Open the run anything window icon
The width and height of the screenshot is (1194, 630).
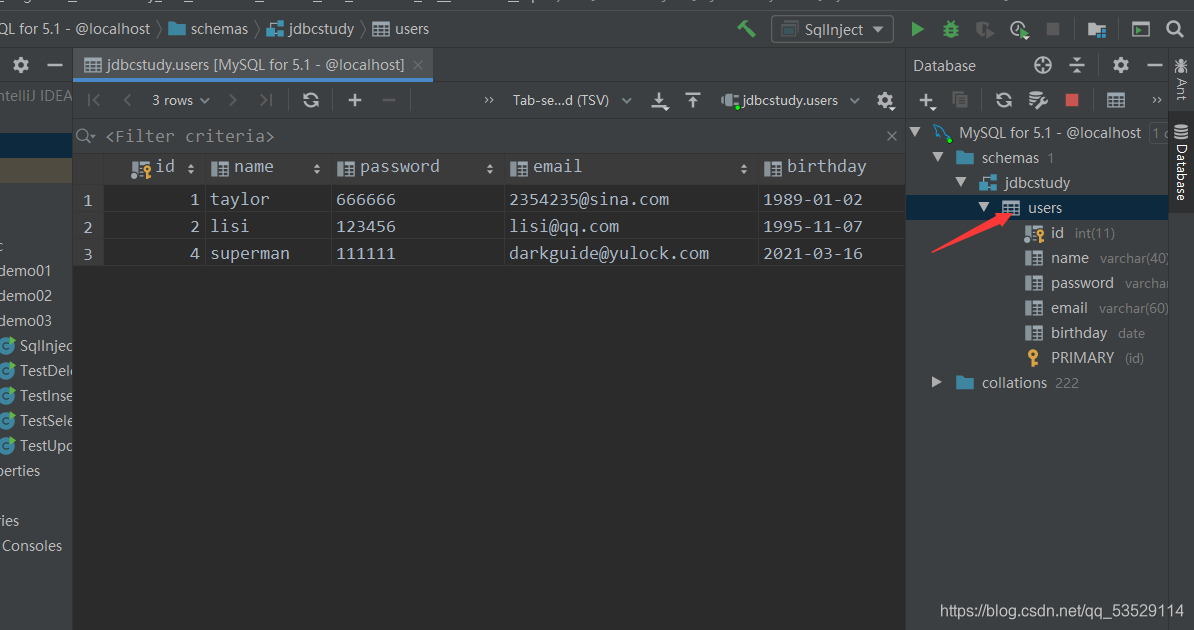pos(1141,30)
